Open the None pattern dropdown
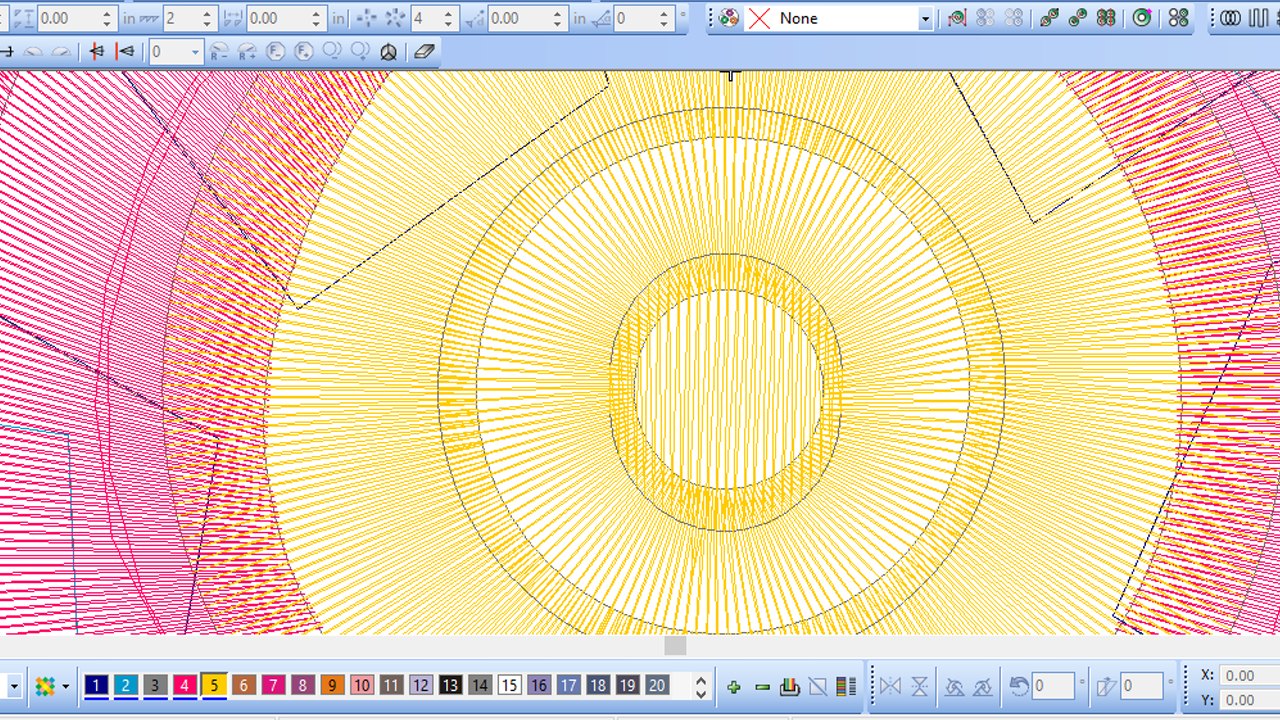 pos(925,19)
